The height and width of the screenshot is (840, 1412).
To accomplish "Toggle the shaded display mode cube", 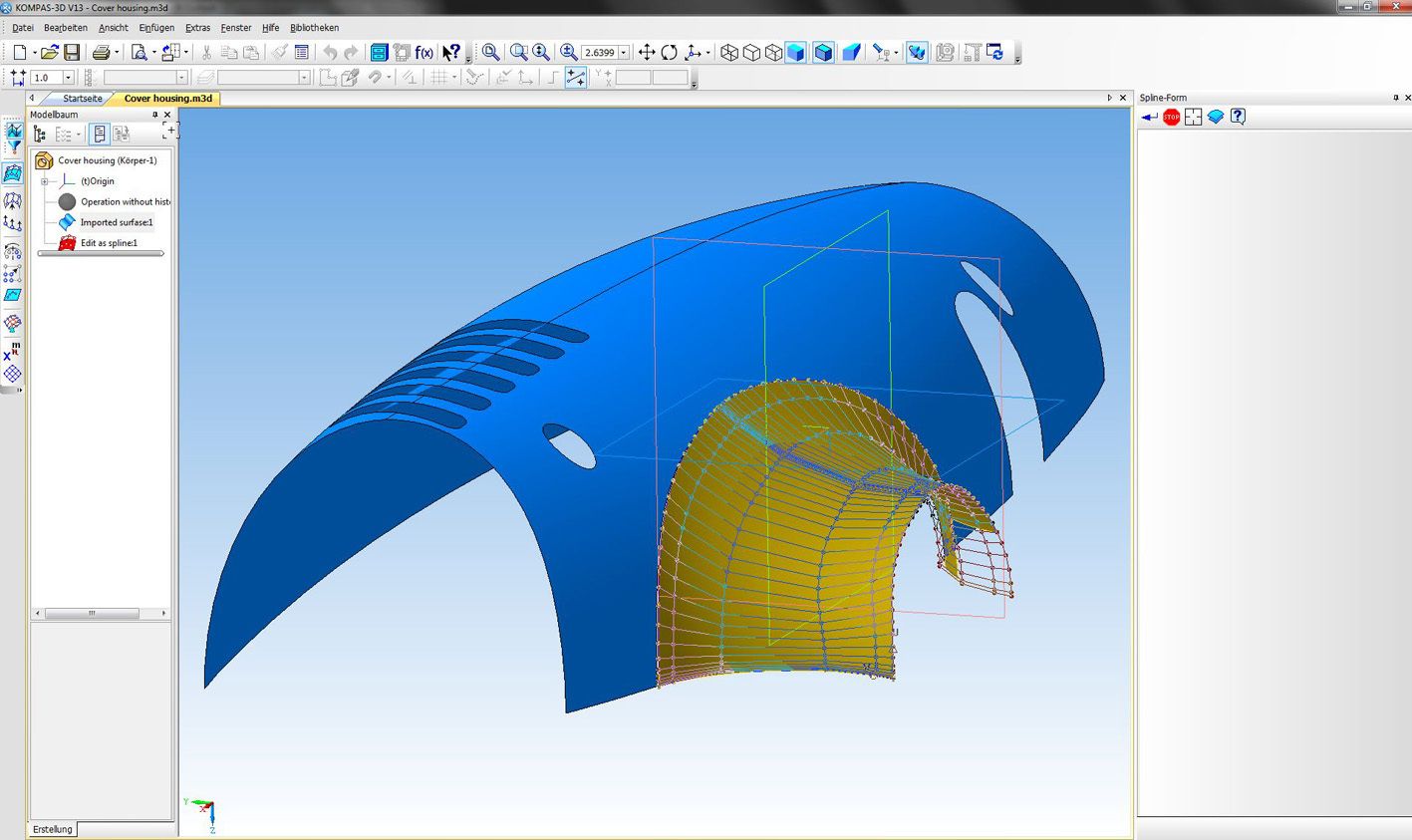I will [795, 53].
